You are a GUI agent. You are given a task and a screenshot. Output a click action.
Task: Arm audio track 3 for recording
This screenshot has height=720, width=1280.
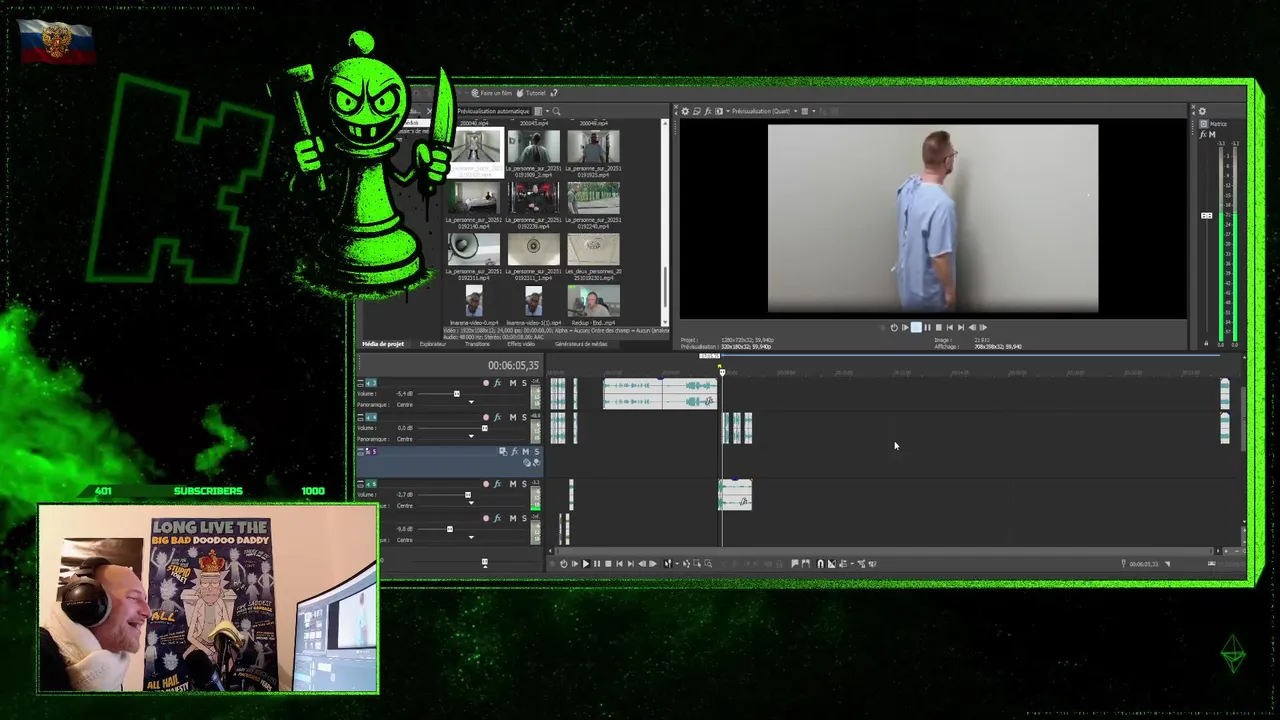point(486,383)
